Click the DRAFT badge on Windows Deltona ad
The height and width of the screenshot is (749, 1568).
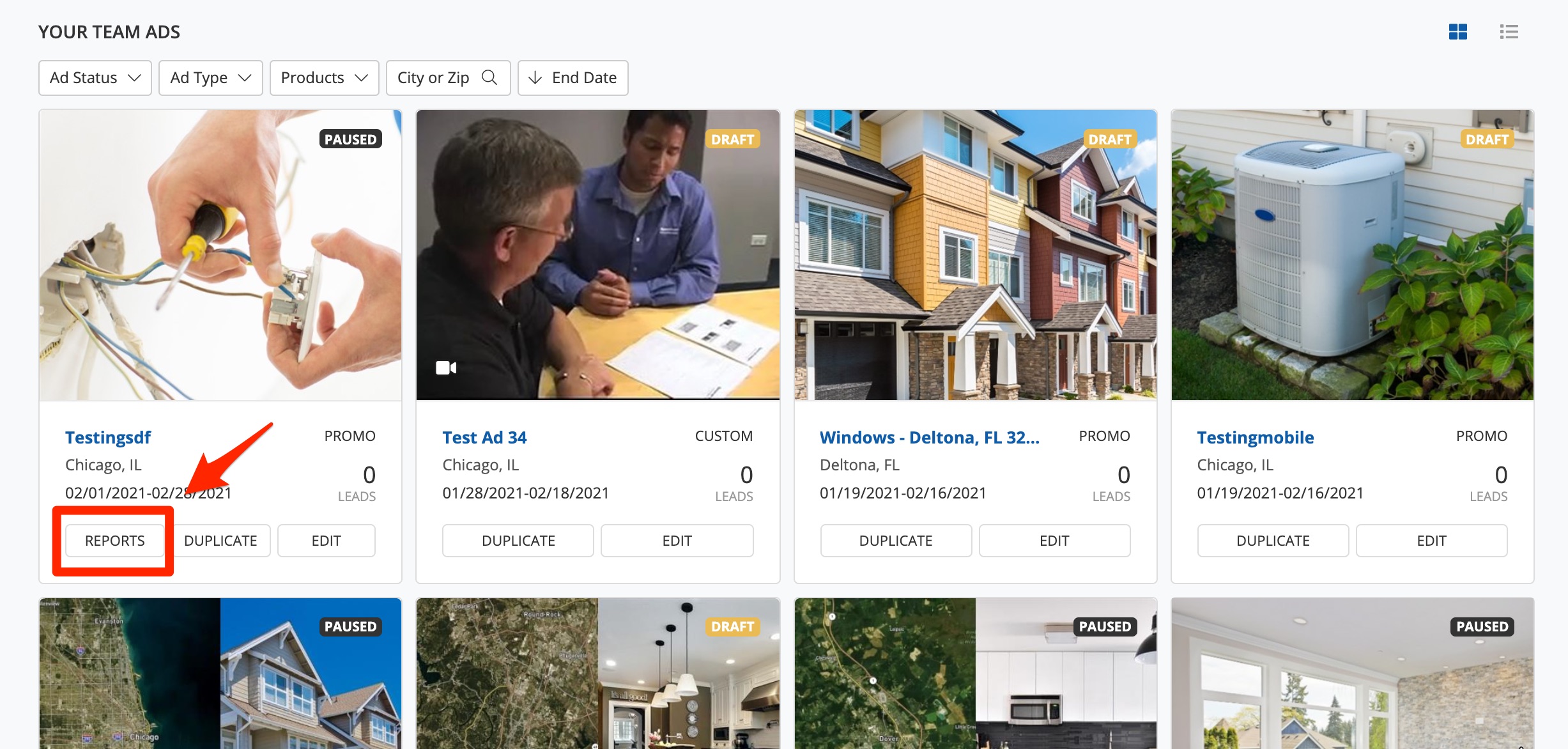(1109, 139)
